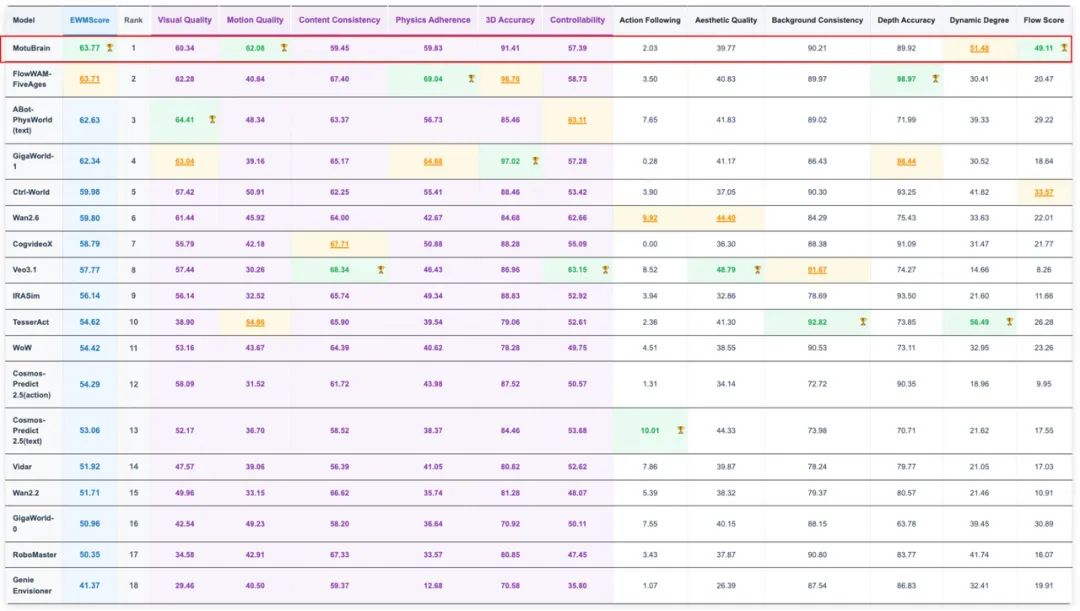Select the Wan2.6 model name
This screenshot has width=1080, height=611.
[25, 218]
